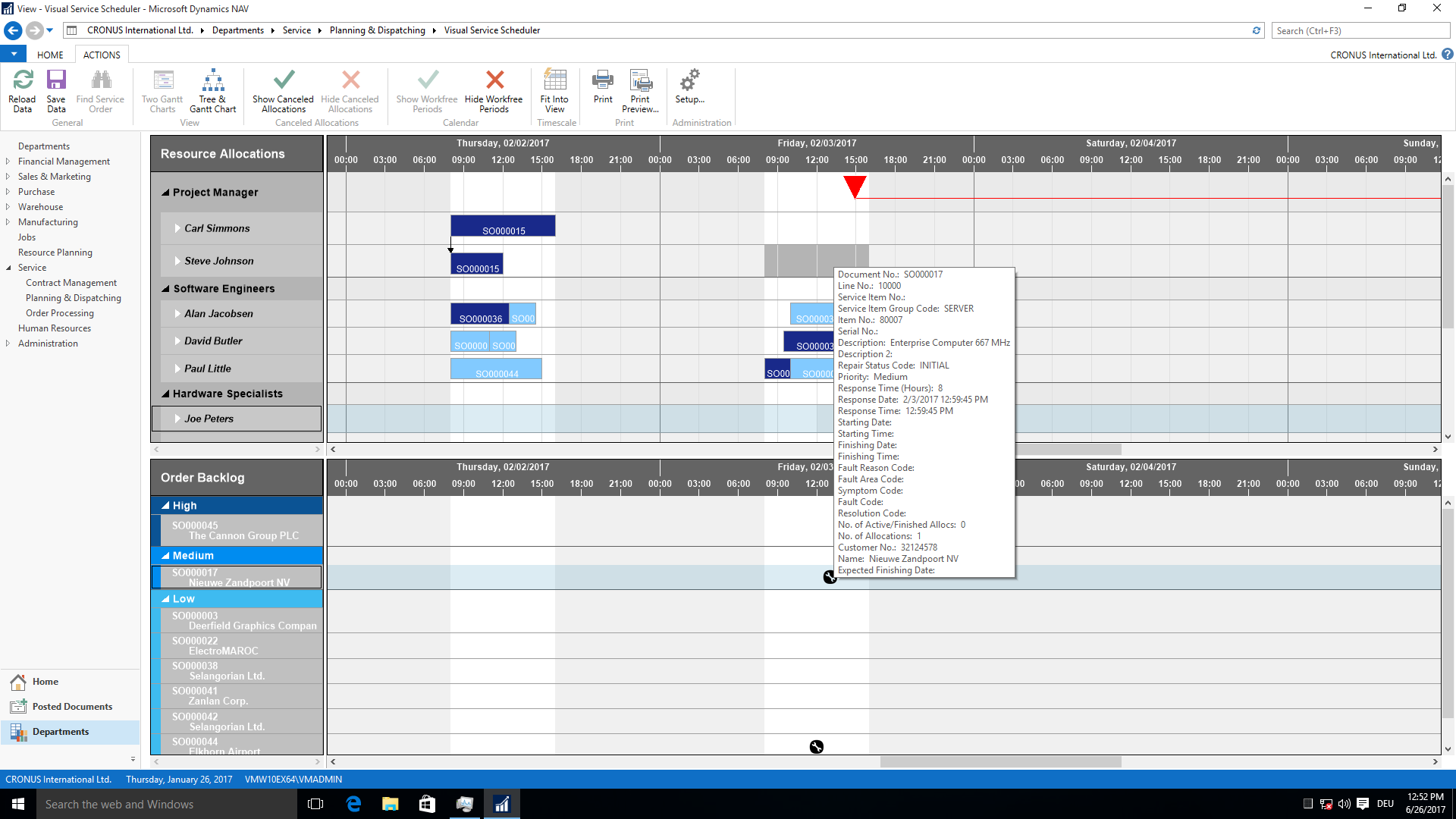Click Hide Workfree Periods
This screenshot has width=1456, height=819.
(494, 91)
